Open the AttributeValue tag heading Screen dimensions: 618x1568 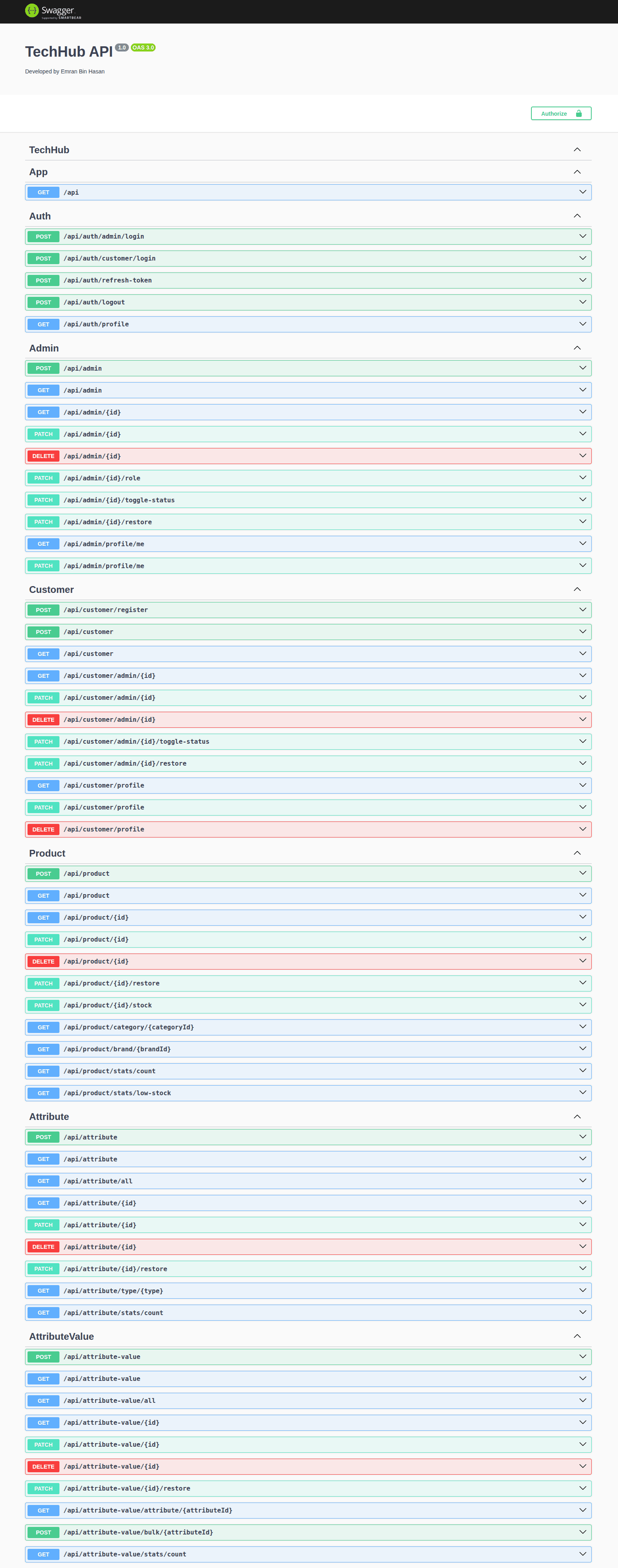[61, 1336]
